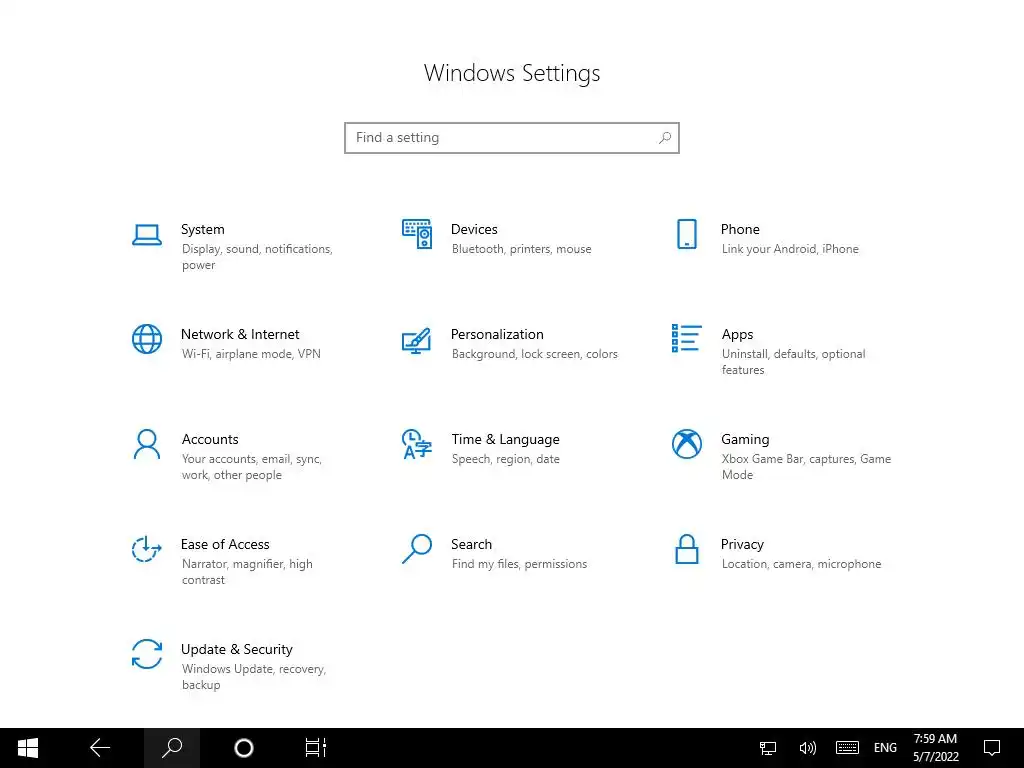Open the Apps title link
Viewport: 1024px width, 768px height.
coord(737,334)
